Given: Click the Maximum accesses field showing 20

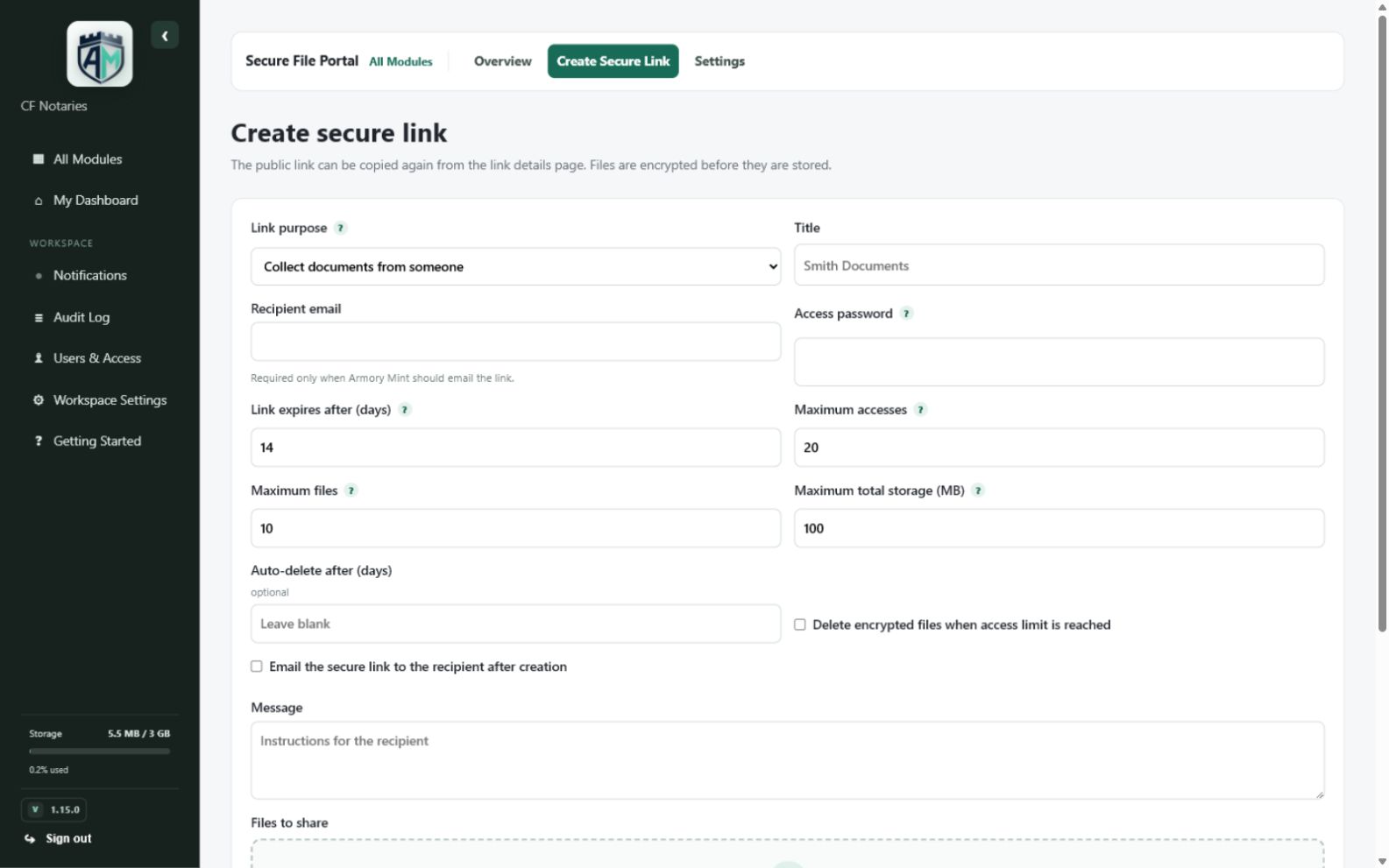Looking at the screenshot, I should tap(1059, 448).
